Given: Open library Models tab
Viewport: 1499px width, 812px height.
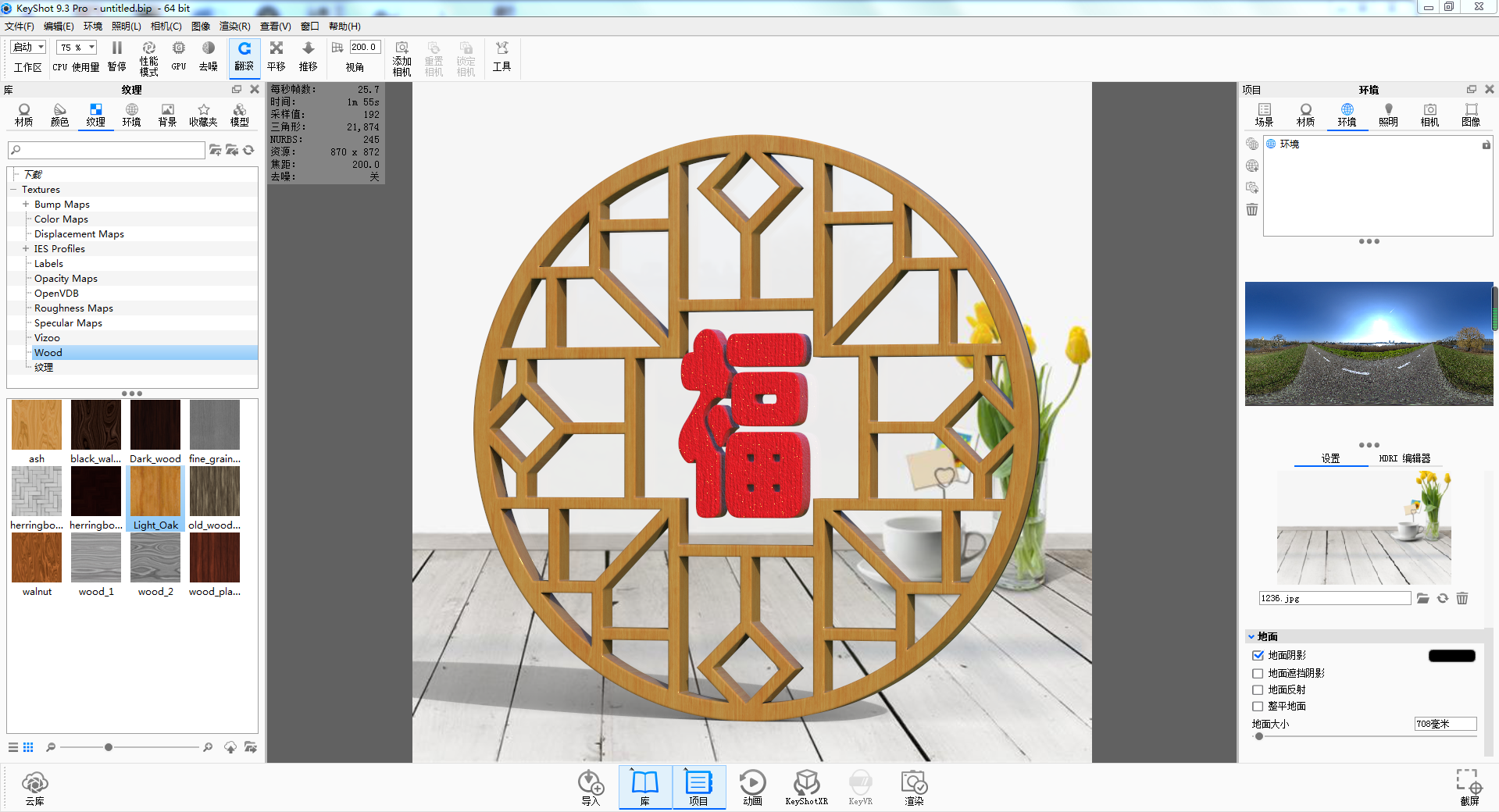Looking at the screenshot, I should pos(240,115).
